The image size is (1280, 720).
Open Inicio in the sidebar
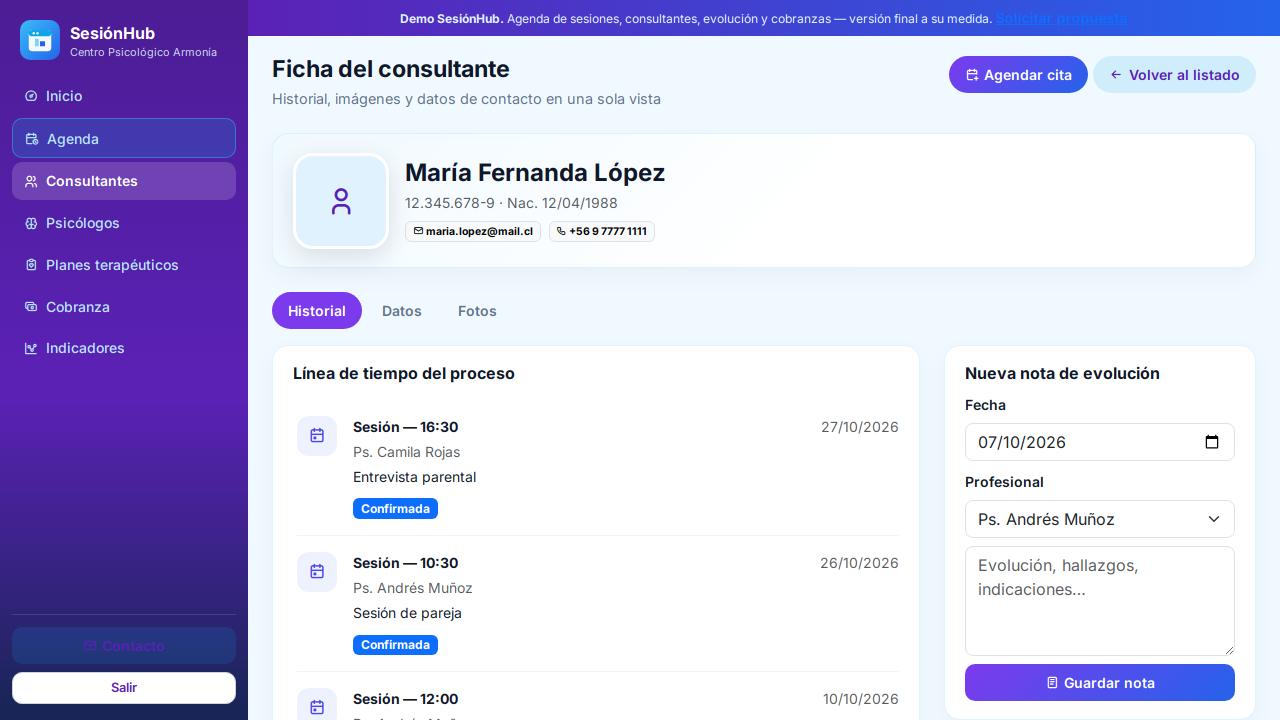pos(124,96)
